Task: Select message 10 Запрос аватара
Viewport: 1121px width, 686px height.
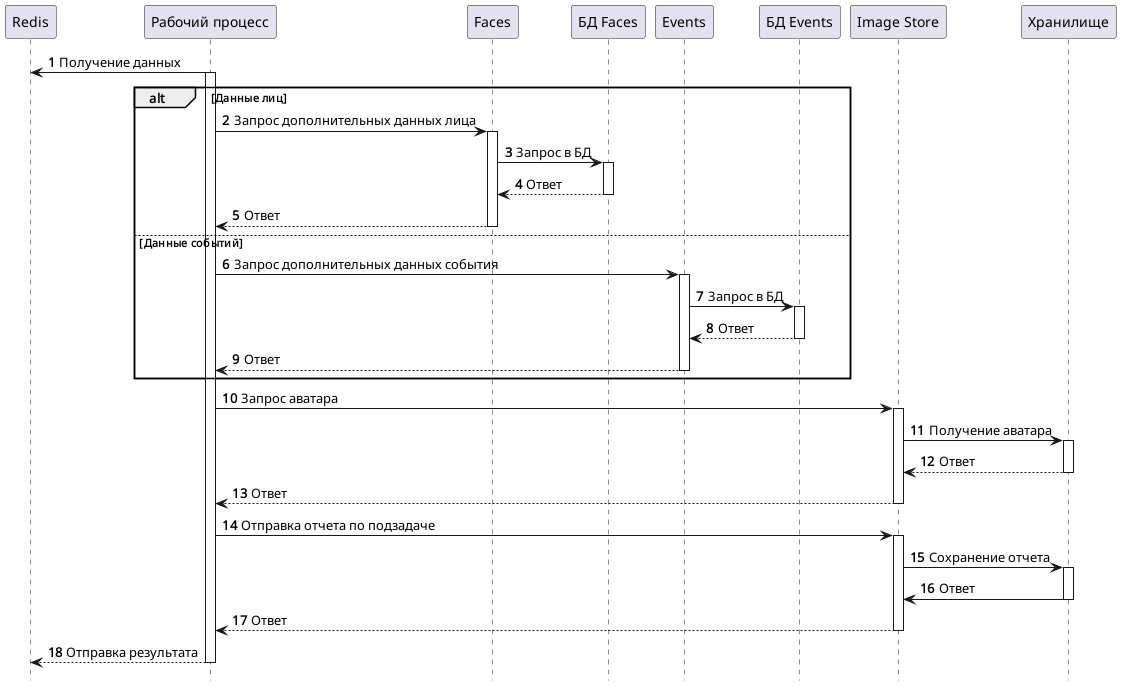Action: click(x=289, y=398)
